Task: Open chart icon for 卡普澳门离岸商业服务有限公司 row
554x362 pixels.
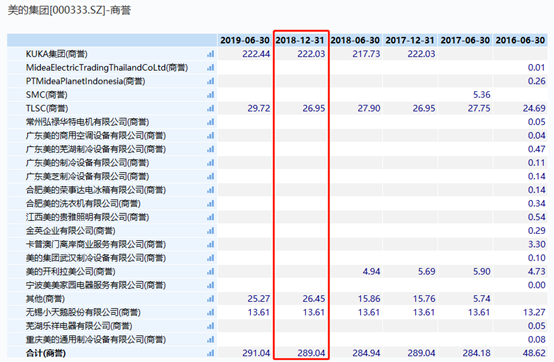Action: [x=211, y=244]
